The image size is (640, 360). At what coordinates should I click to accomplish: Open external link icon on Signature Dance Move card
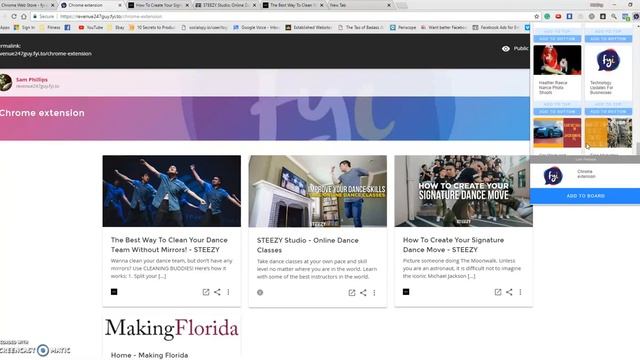pyautogui.click(x=498, y=292)
